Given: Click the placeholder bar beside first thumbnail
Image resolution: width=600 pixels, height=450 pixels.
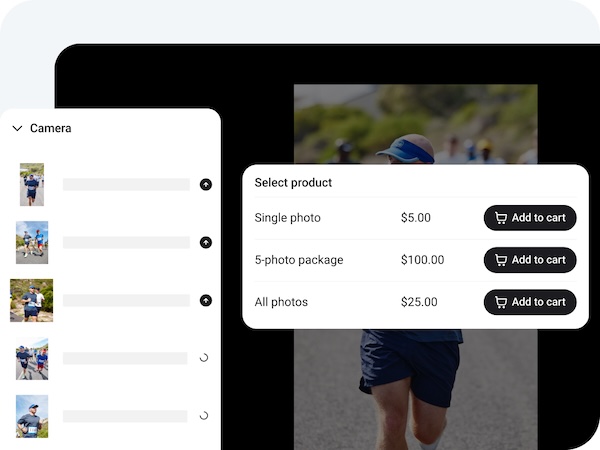Looking at the screenshot, I should pyautogui.click(x=126, y=184).
